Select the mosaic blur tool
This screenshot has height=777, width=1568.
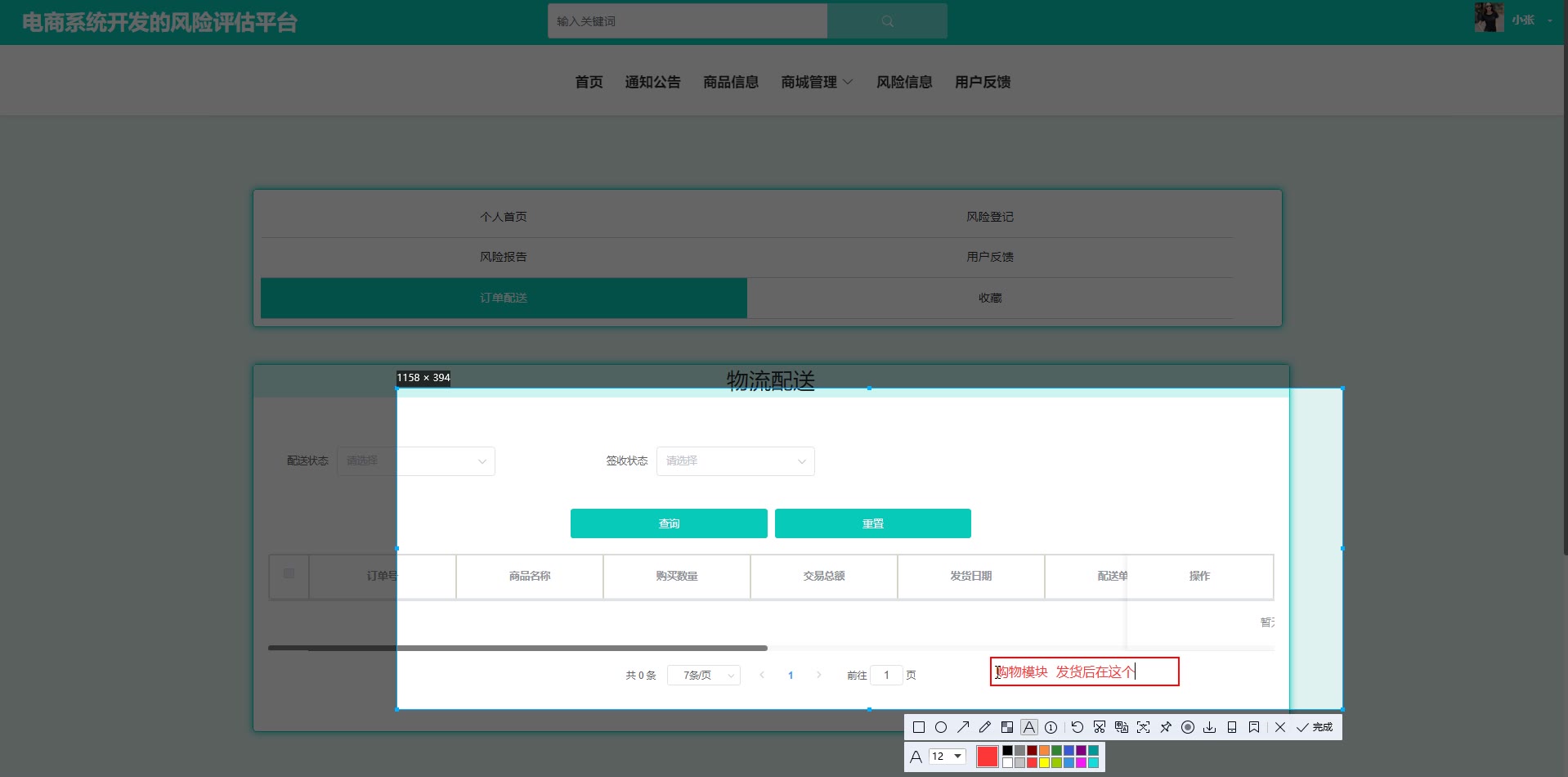coord(1007,727)
